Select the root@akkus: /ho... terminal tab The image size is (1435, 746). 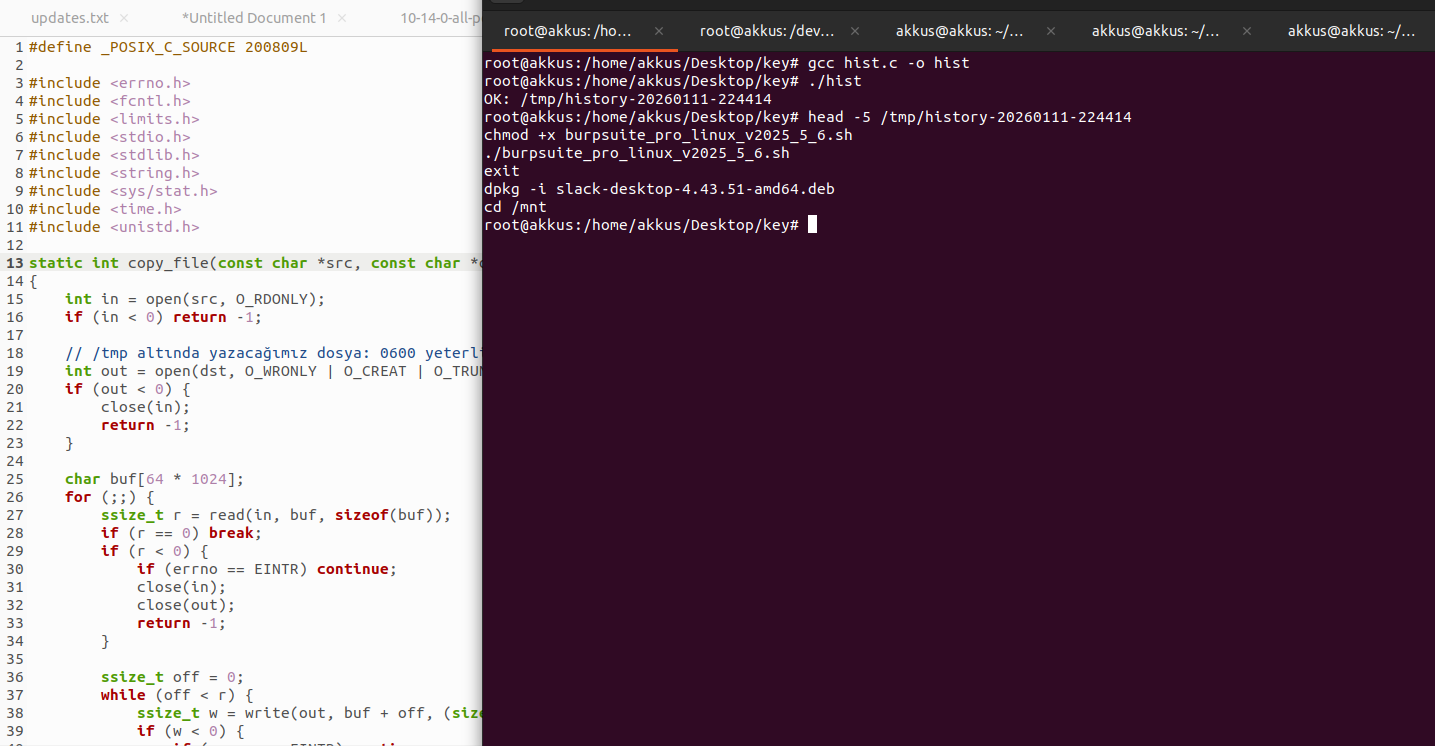tap(568, 31)
